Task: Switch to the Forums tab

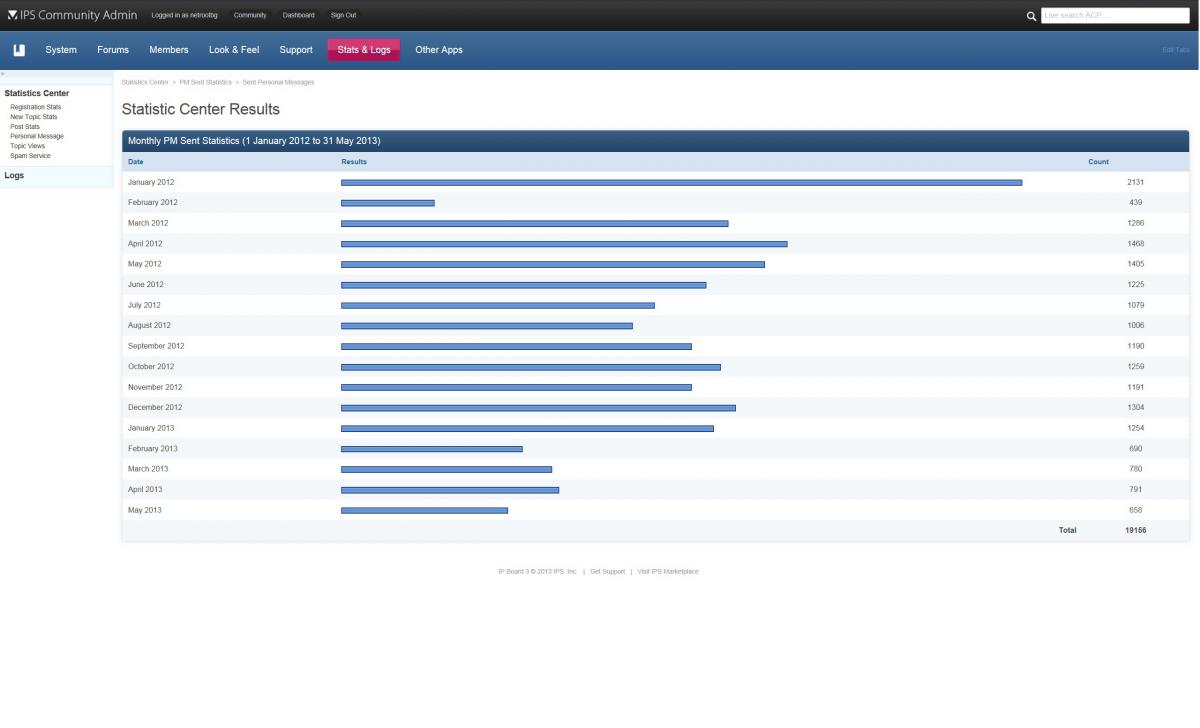Action: click(x=113, y=50)
